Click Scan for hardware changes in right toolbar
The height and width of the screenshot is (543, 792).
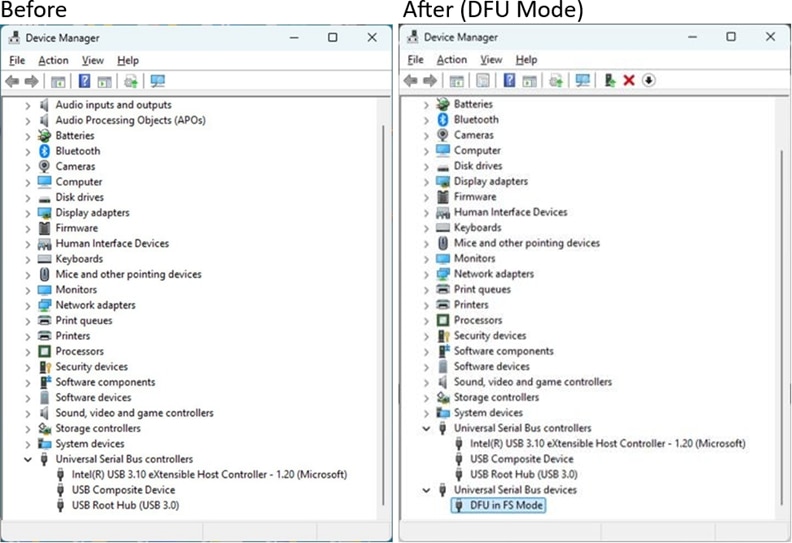(x=582, y=80)
